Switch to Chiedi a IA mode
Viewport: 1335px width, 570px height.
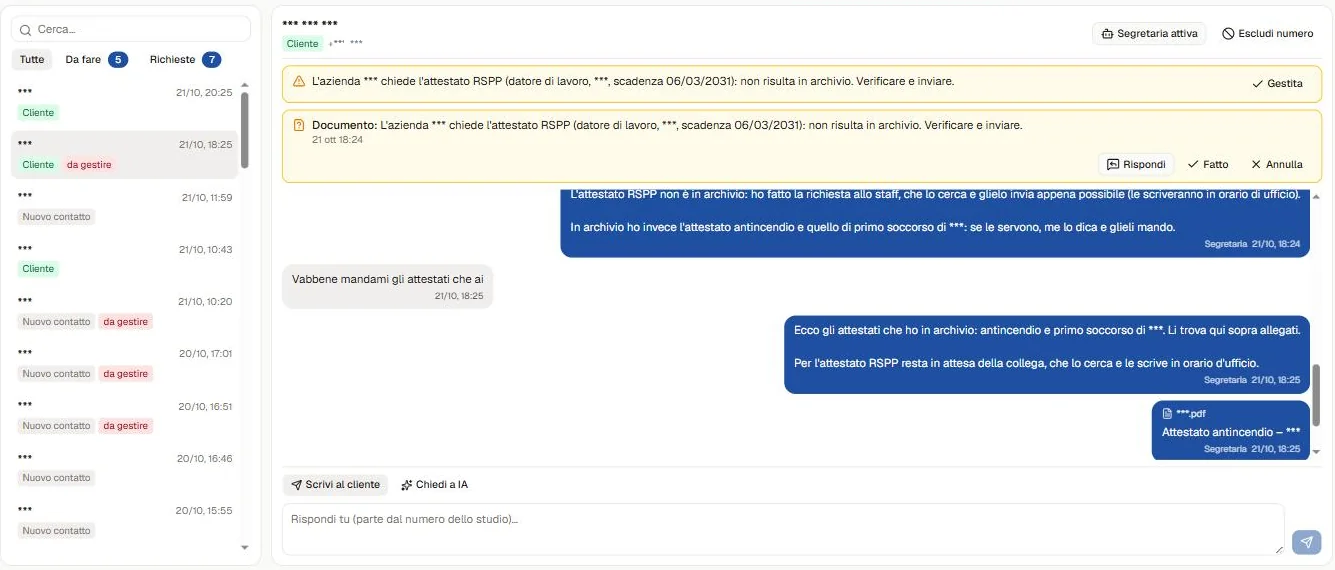click(435, 485)
